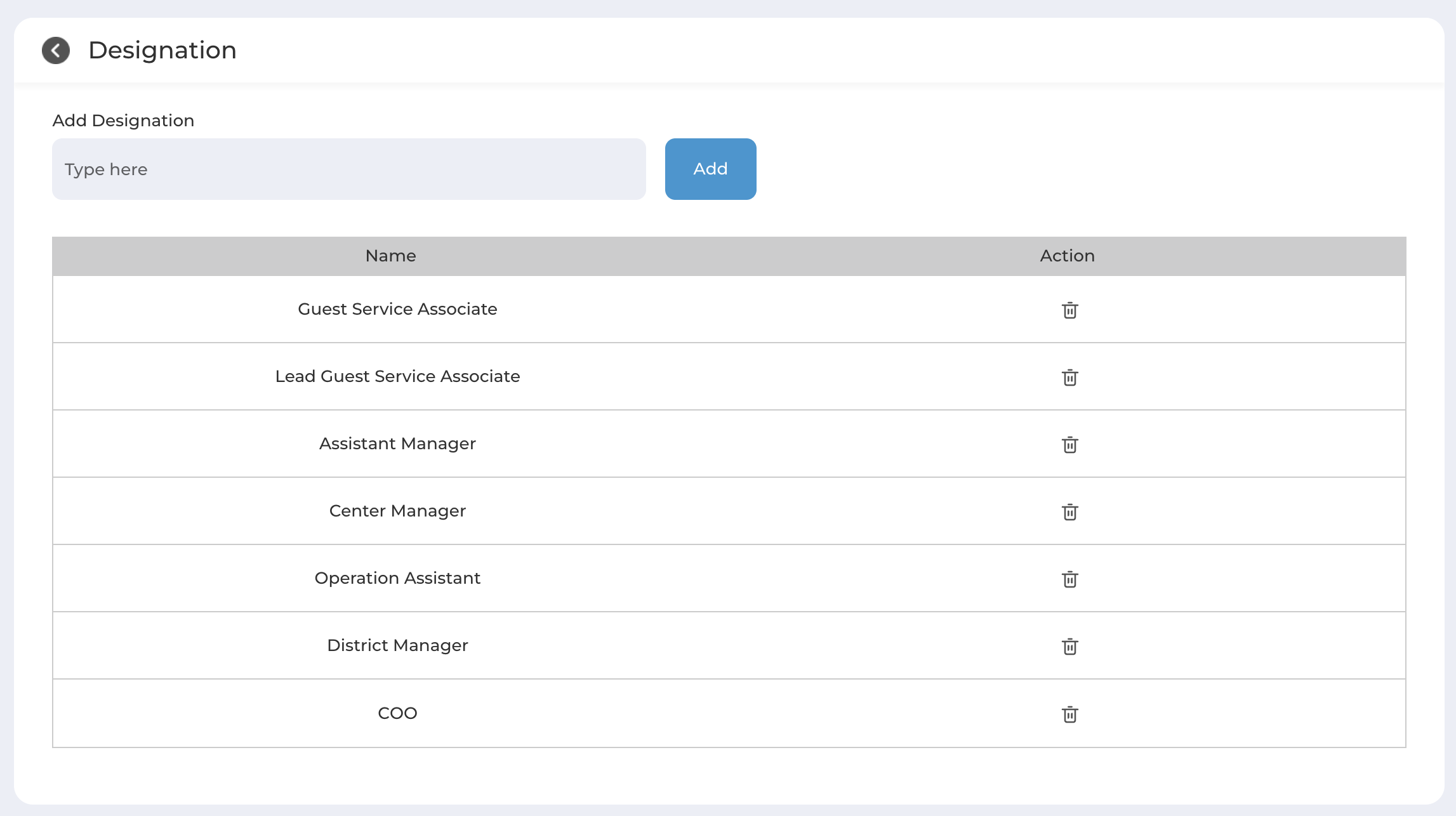Click the blue Add button
This screenshot has width=1456, height=816.
[x=710, y=169]
